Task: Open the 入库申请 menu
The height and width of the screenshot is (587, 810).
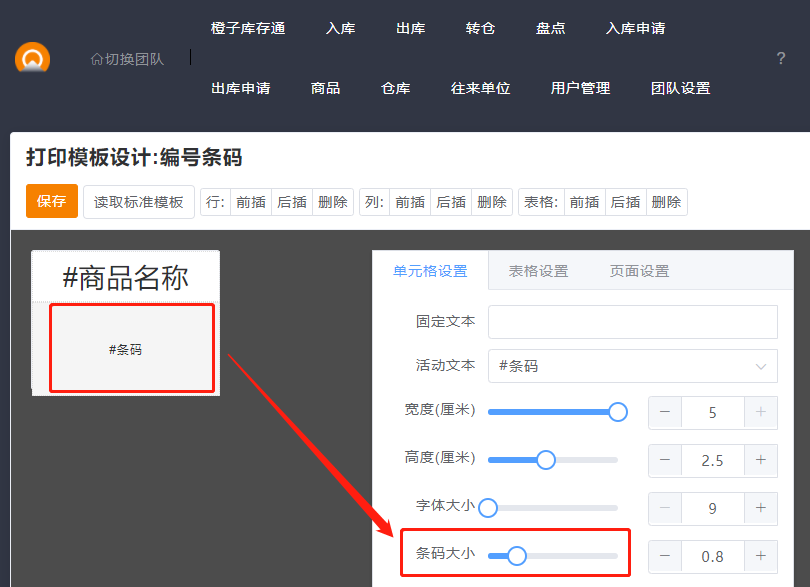Action: click(635, 28)
